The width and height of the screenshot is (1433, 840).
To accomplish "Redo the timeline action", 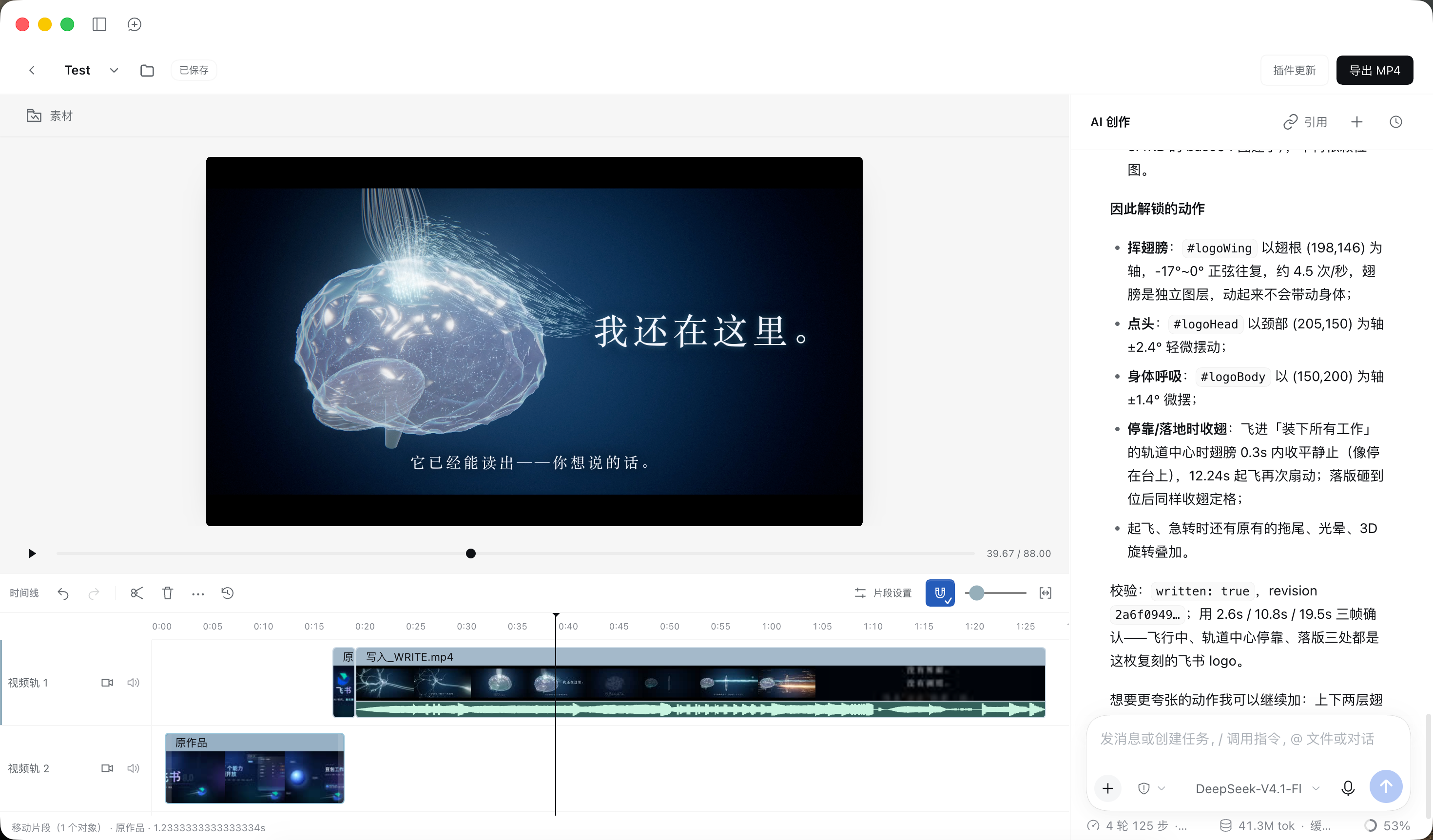I will click(94, 593).
